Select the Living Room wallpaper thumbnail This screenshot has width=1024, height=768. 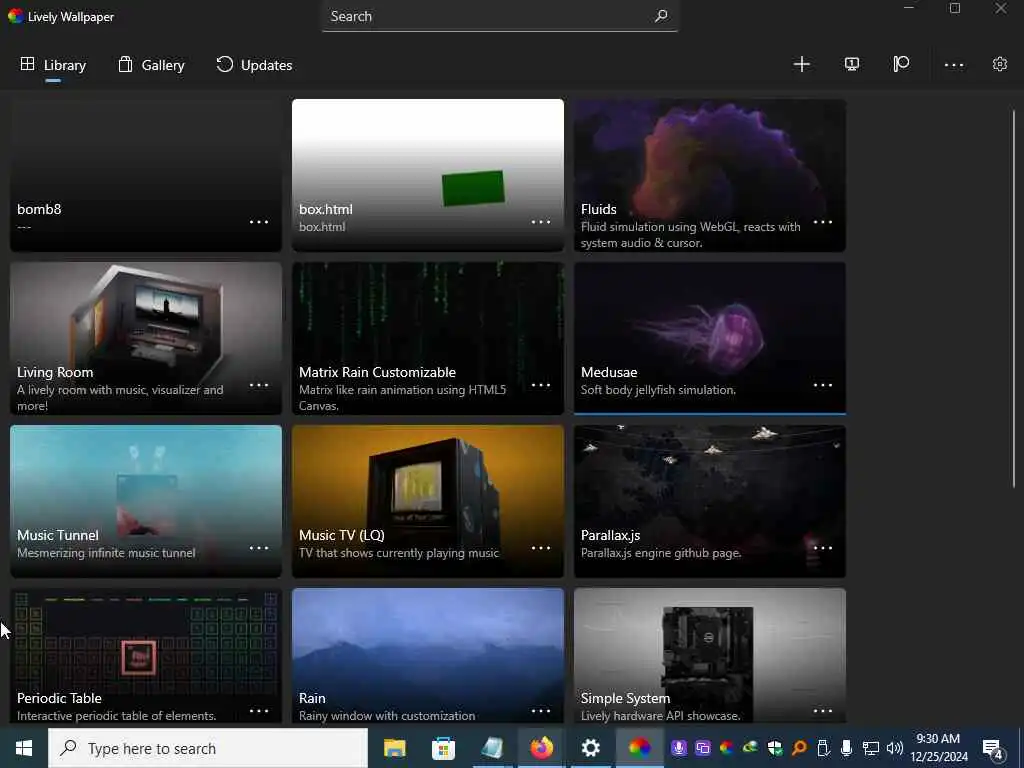coord(146,338)
